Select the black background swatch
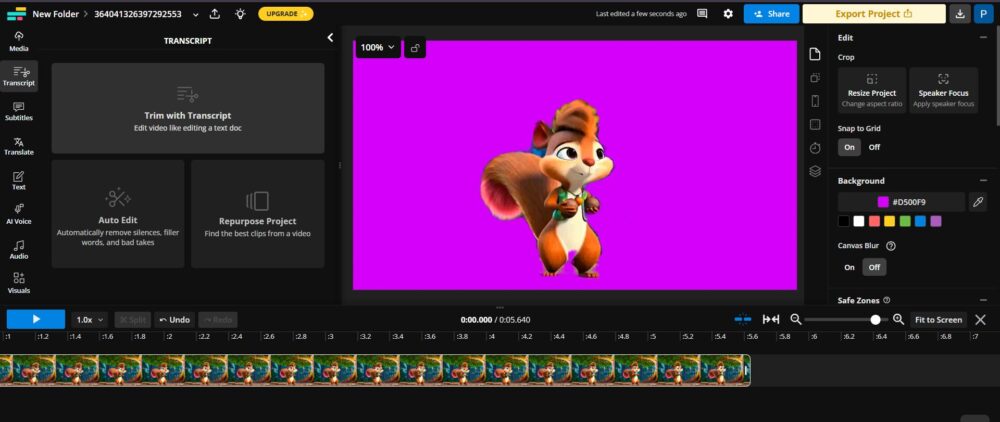The image size is (1000, 422). (x=844, y=221)
